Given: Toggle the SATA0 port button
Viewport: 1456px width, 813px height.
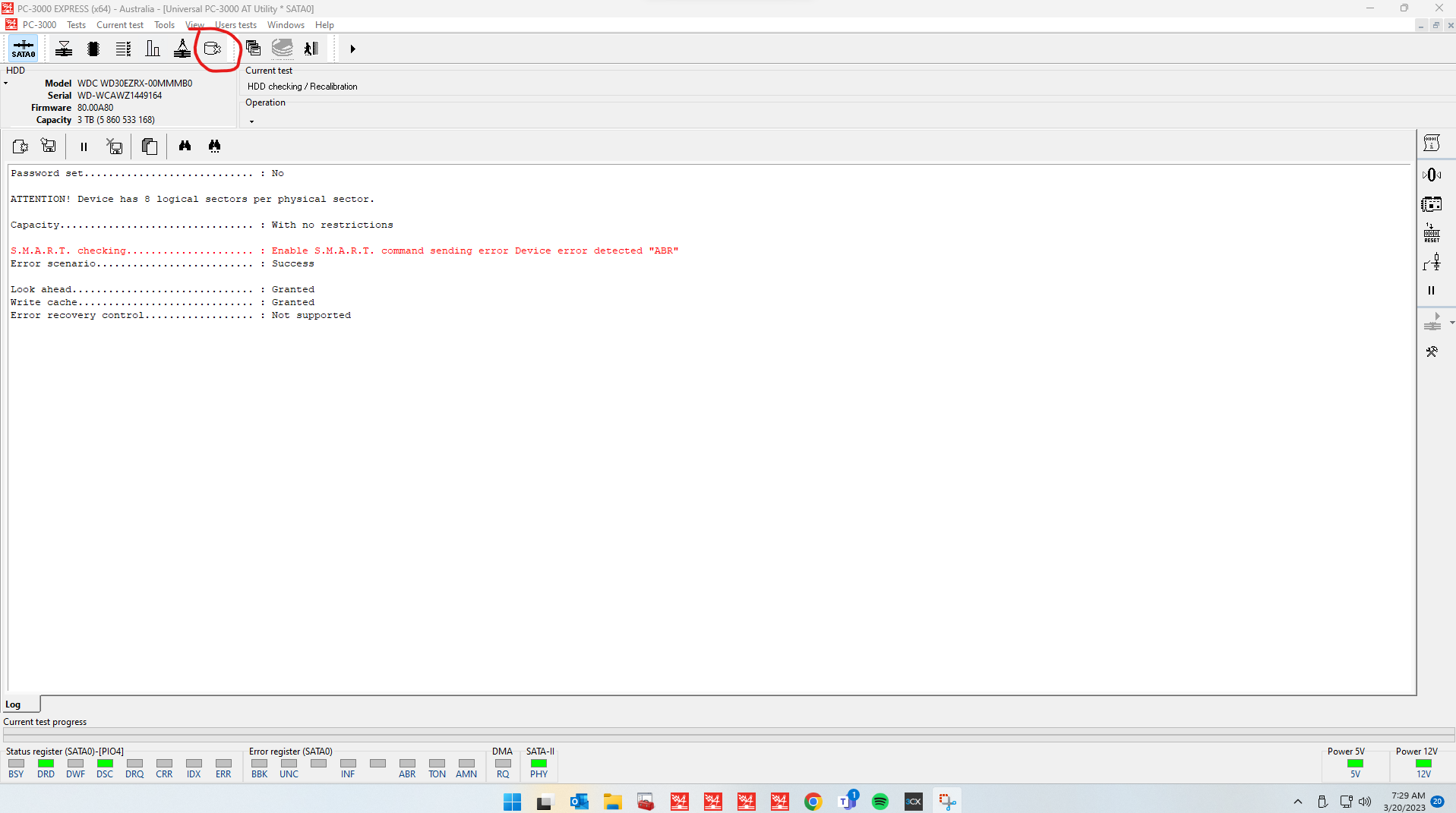Looking at the screenshot, I should click(24, 49).
